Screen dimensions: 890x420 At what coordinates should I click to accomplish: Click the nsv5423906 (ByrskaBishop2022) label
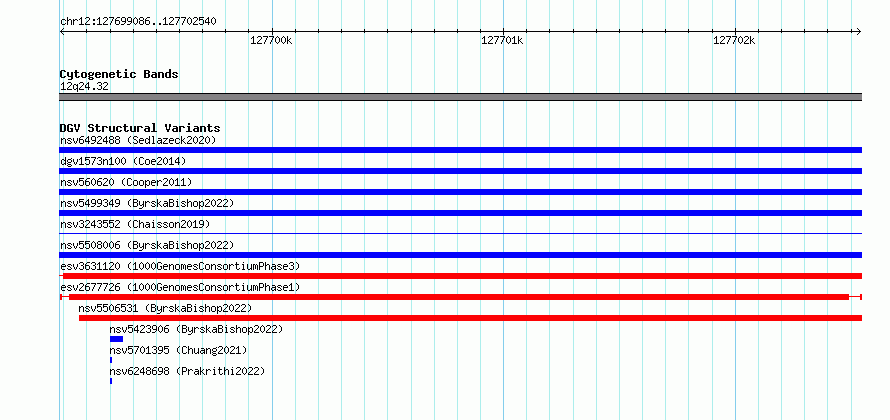click(x=196, y=329)
